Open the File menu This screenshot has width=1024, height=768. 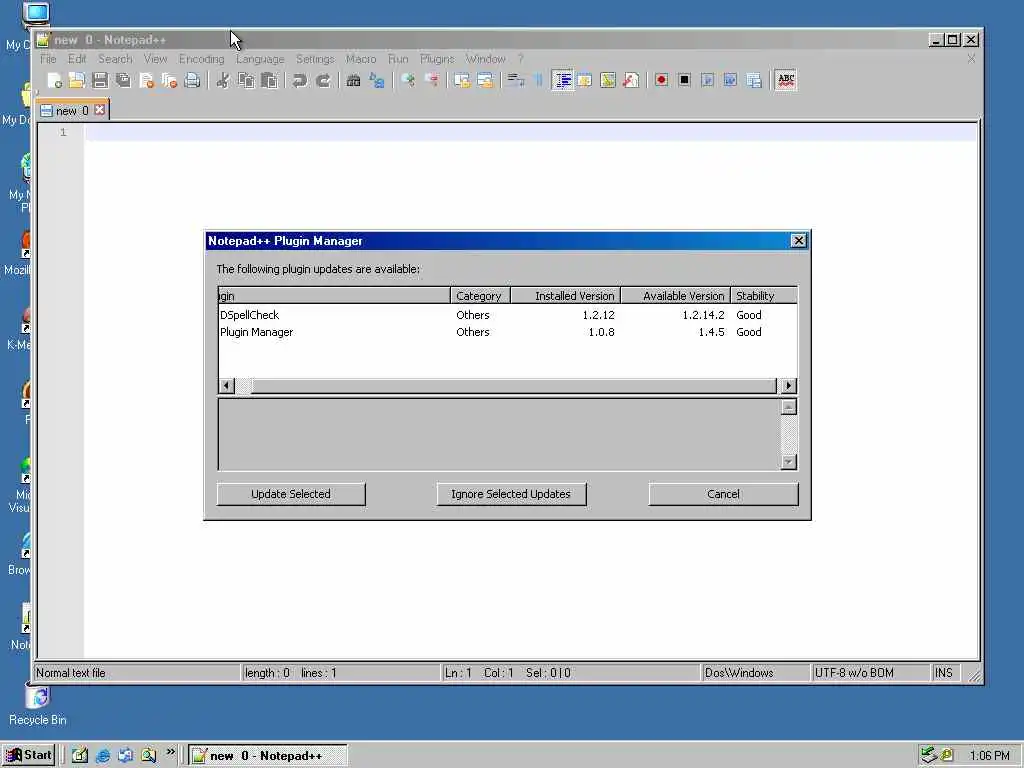[x=48, y=59]
